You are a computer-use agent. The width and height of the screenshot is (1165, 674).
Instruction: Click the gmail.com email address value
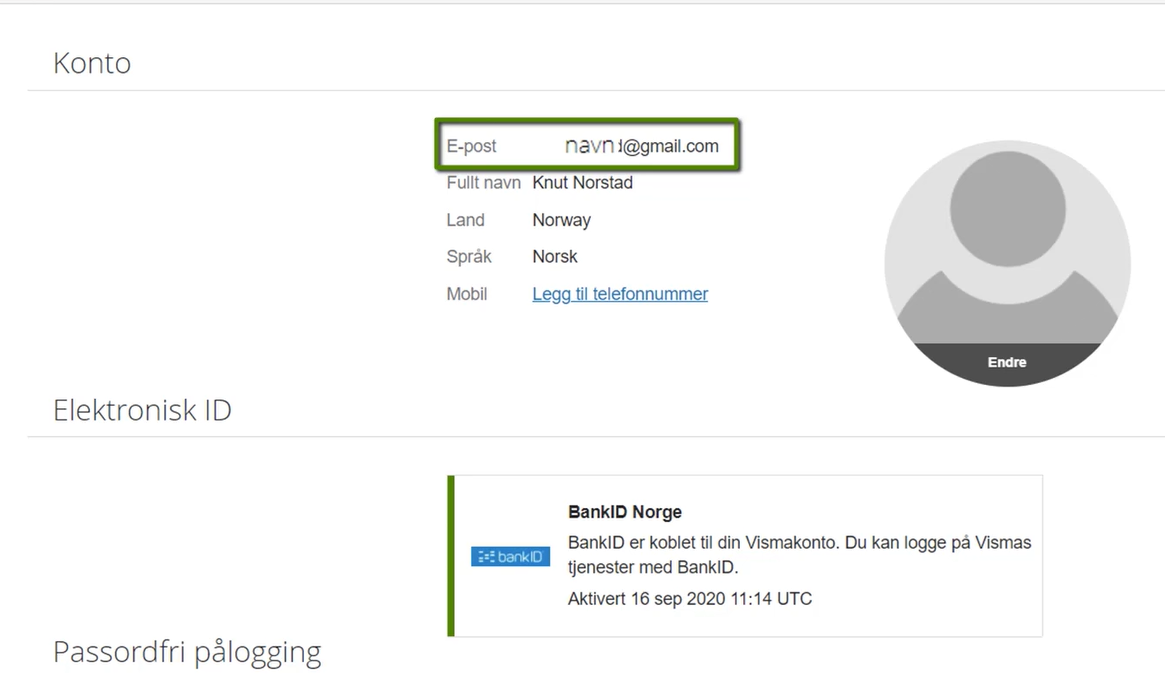(x=642, y=146)
